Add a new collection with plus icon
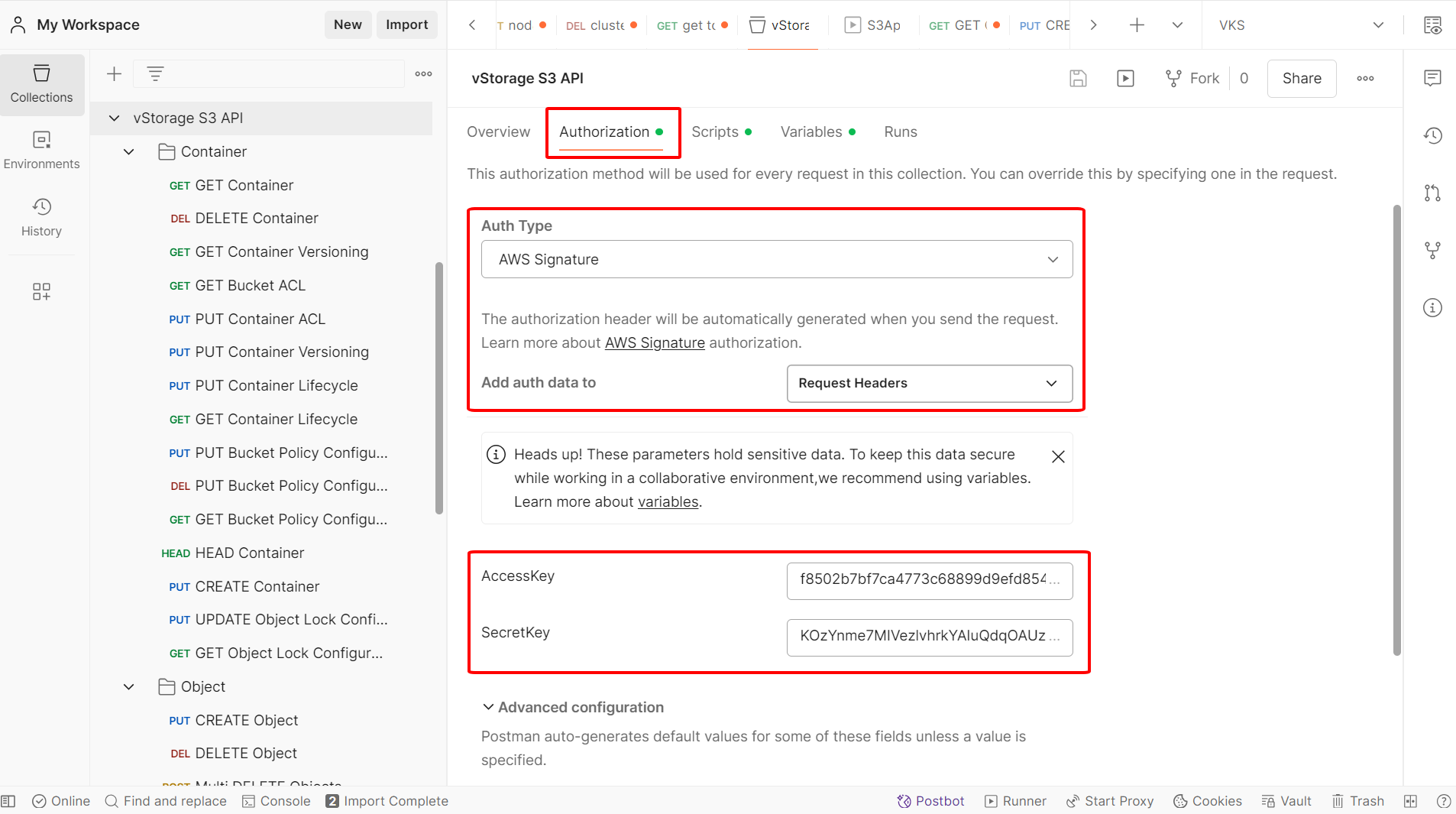1456x814 pixels. (114, 74)
